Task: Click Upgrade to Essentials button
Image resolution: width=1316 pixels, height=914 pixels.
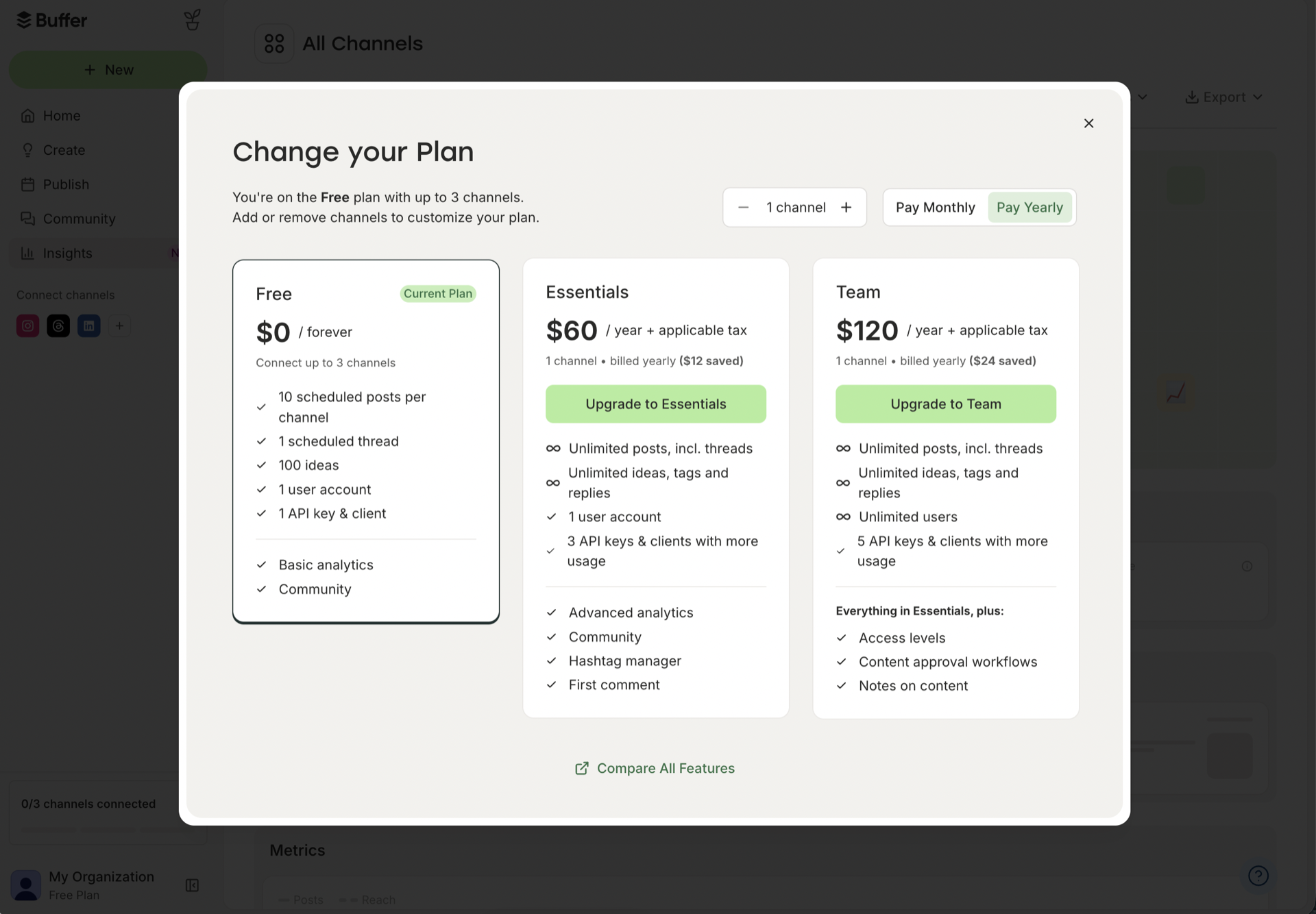Action: (x=656, y=404)
